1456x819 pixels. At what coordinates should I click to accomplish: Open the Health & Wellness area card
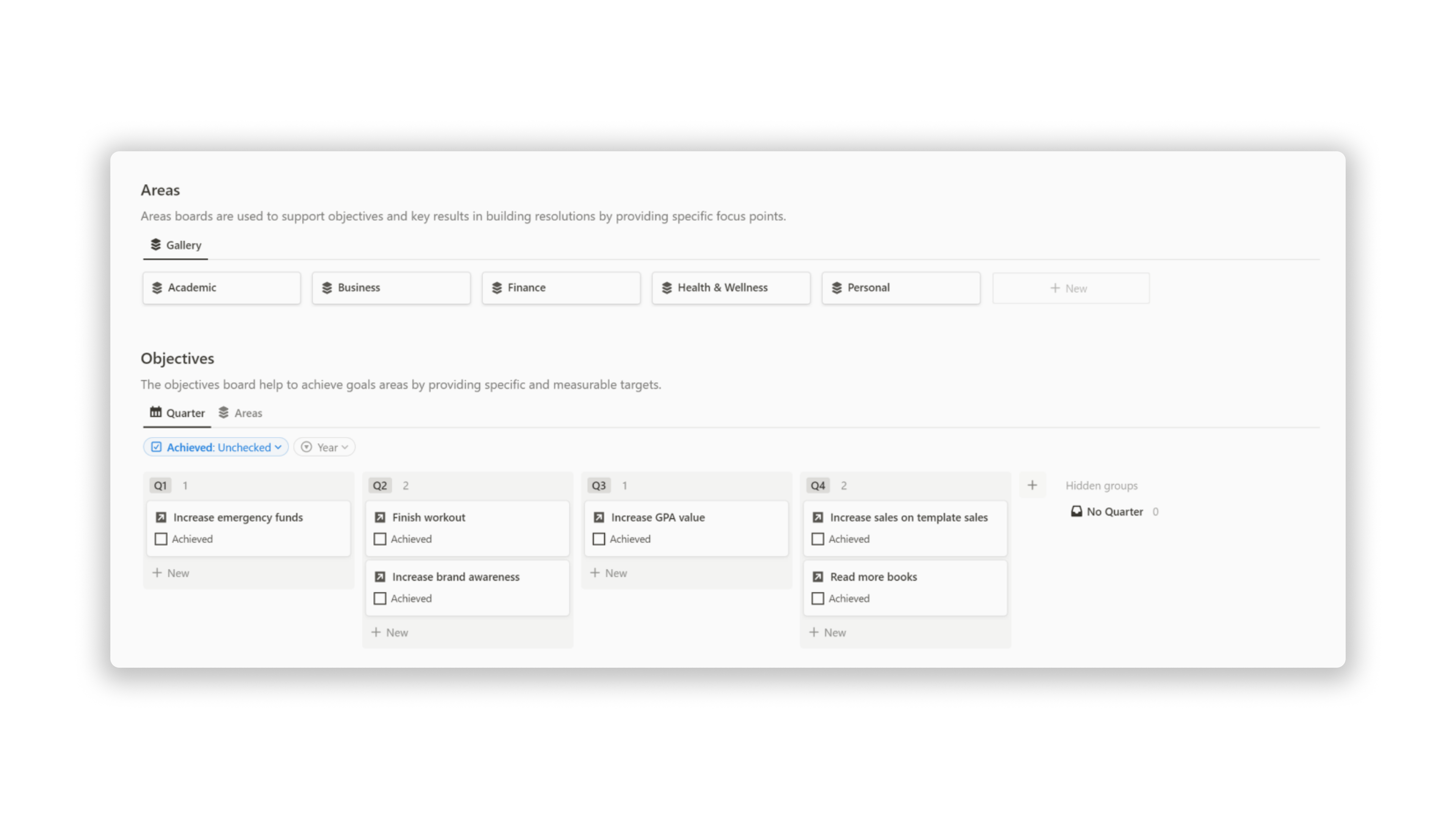pyautogui.click(x=731, y=288)
